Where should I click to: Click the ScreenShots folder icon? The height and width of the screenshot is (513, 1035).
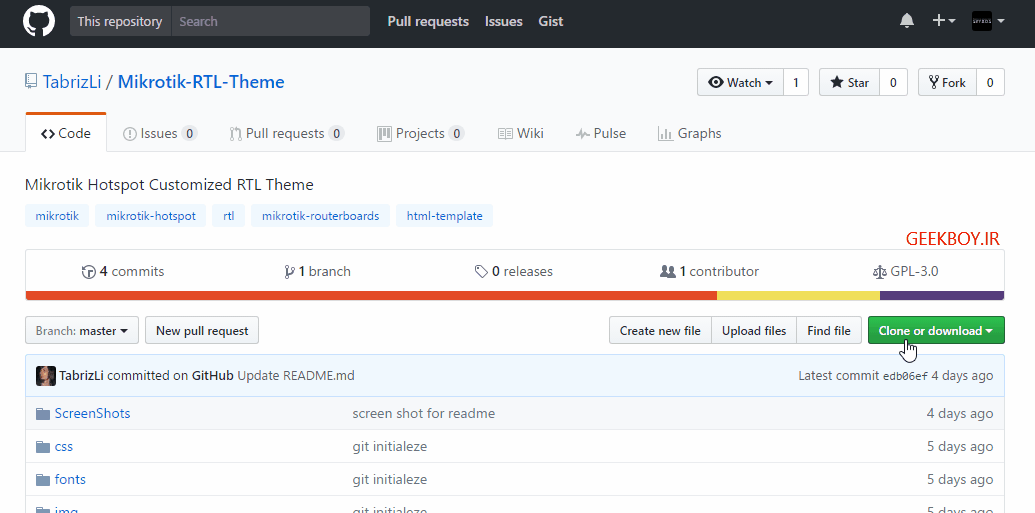point(43,414)
